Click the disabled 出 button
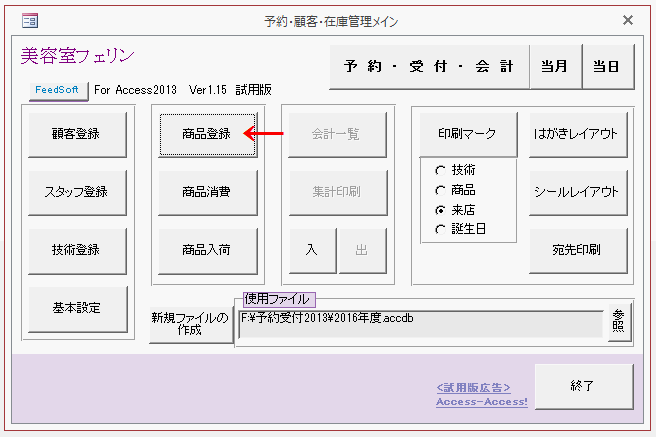 coord(362,250)
